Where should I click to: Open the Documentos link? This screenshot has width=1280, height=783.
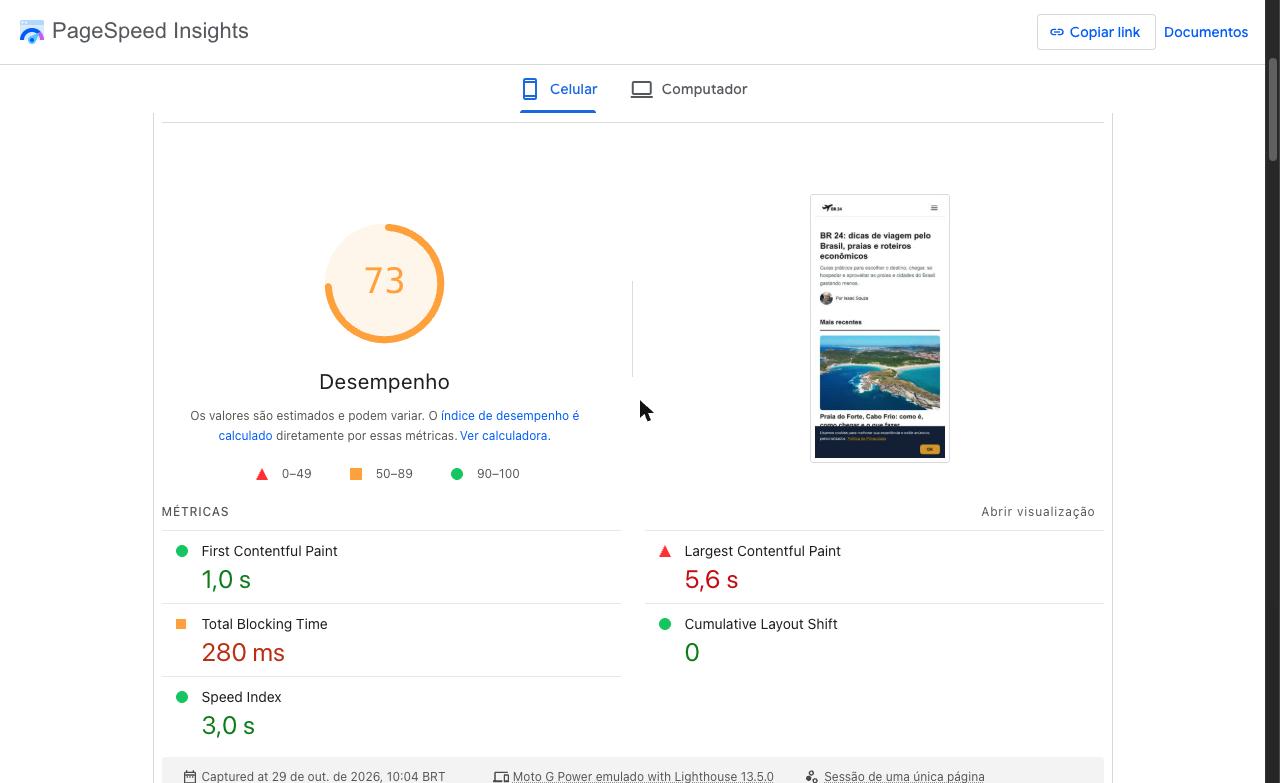click(x=1206, y=32)
